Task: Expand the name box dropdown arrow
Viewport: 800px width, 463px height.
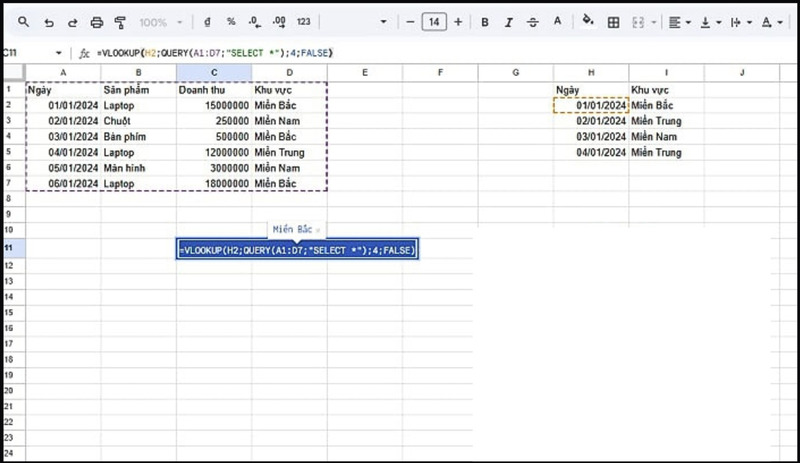Action: 59,53
